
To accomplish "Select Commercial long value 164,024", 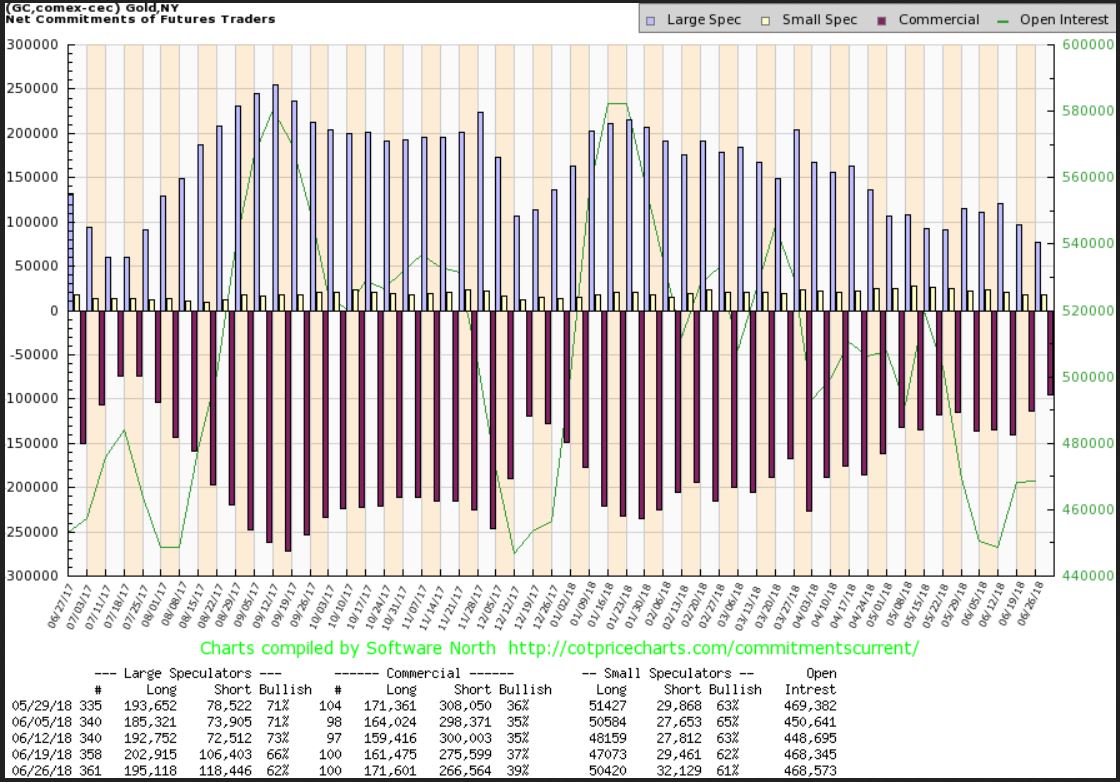I will tap(390, 722).
